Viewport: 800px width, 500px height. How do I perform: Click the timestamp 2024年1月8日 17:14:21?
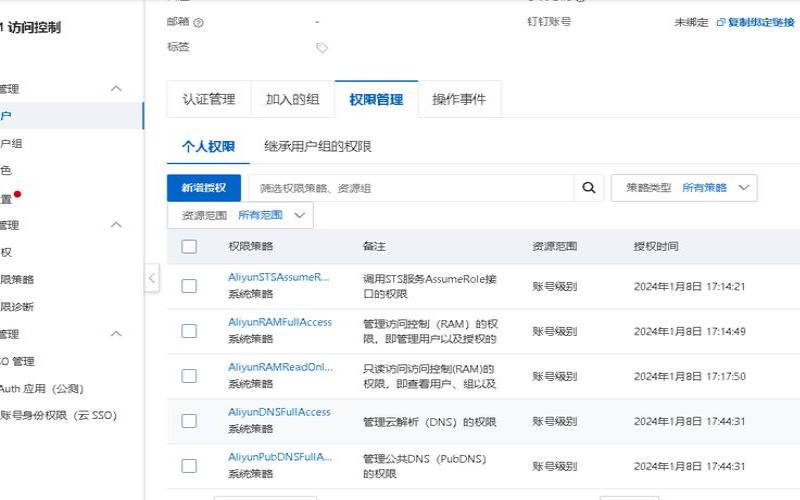689,286
